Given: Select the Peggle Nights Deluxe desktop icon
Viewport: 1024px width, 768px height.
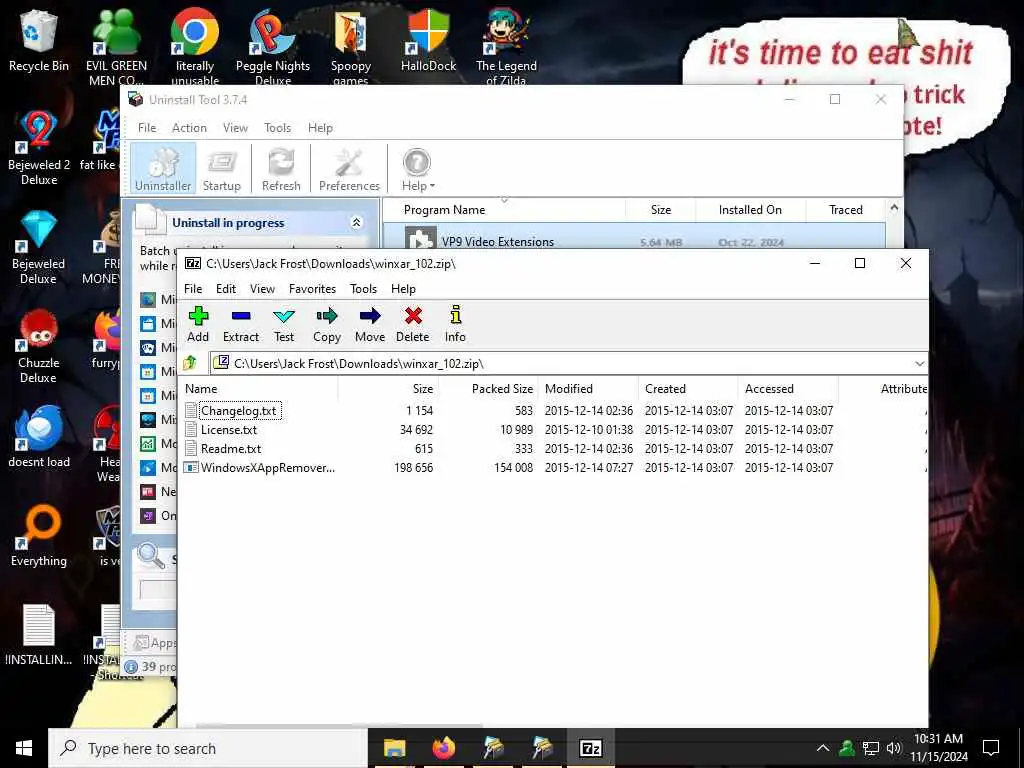Looking at the screenshot, I should [x=273, y=46].
